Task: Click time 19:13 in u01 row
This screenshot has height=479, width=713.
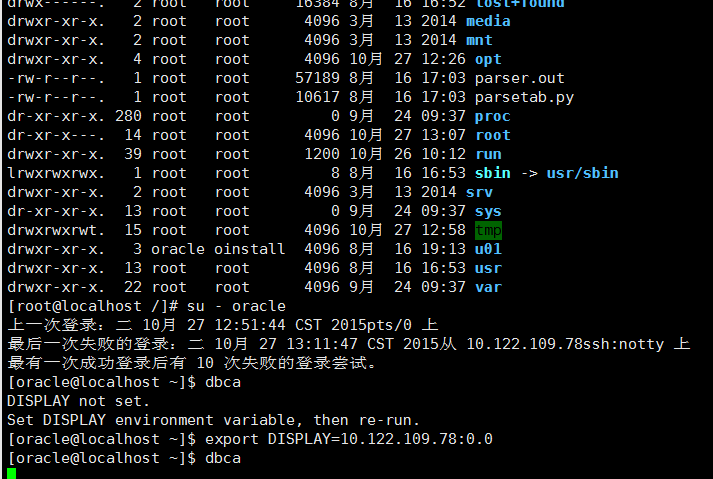Action: (443, 249)
